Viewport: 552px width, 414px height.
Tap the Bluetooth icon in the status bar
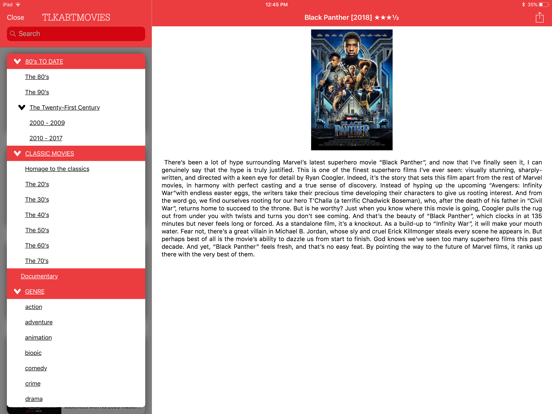[x=523, y=5]
